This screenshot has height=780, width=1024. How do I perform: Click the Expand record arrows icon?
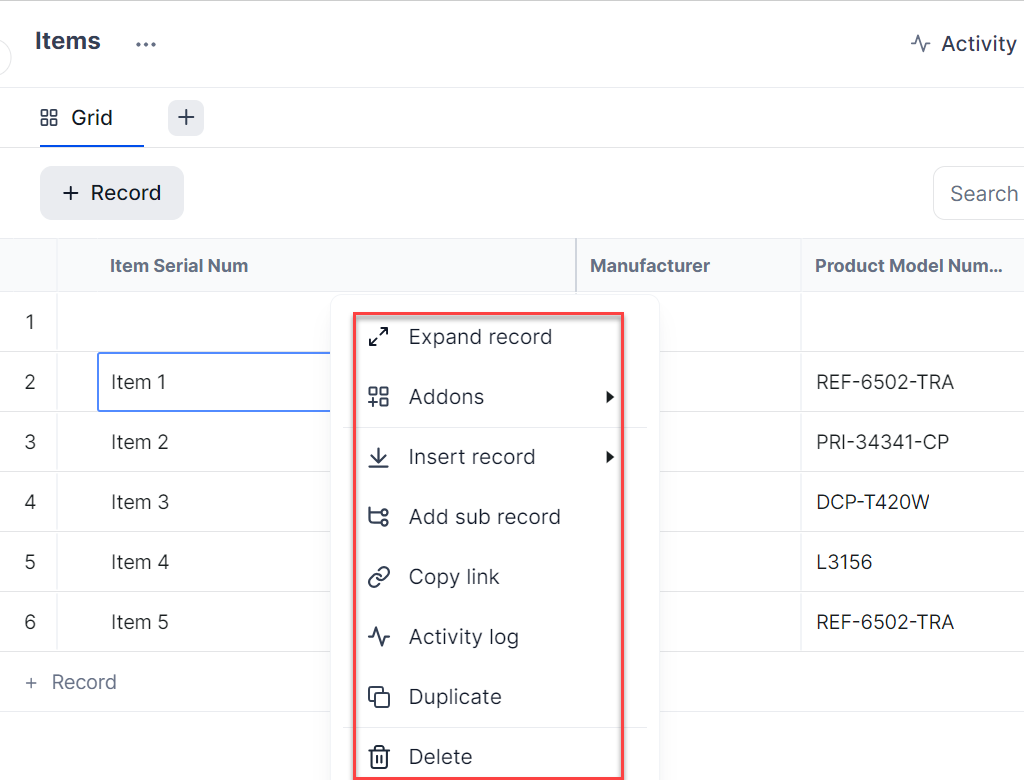coord(379,337)
